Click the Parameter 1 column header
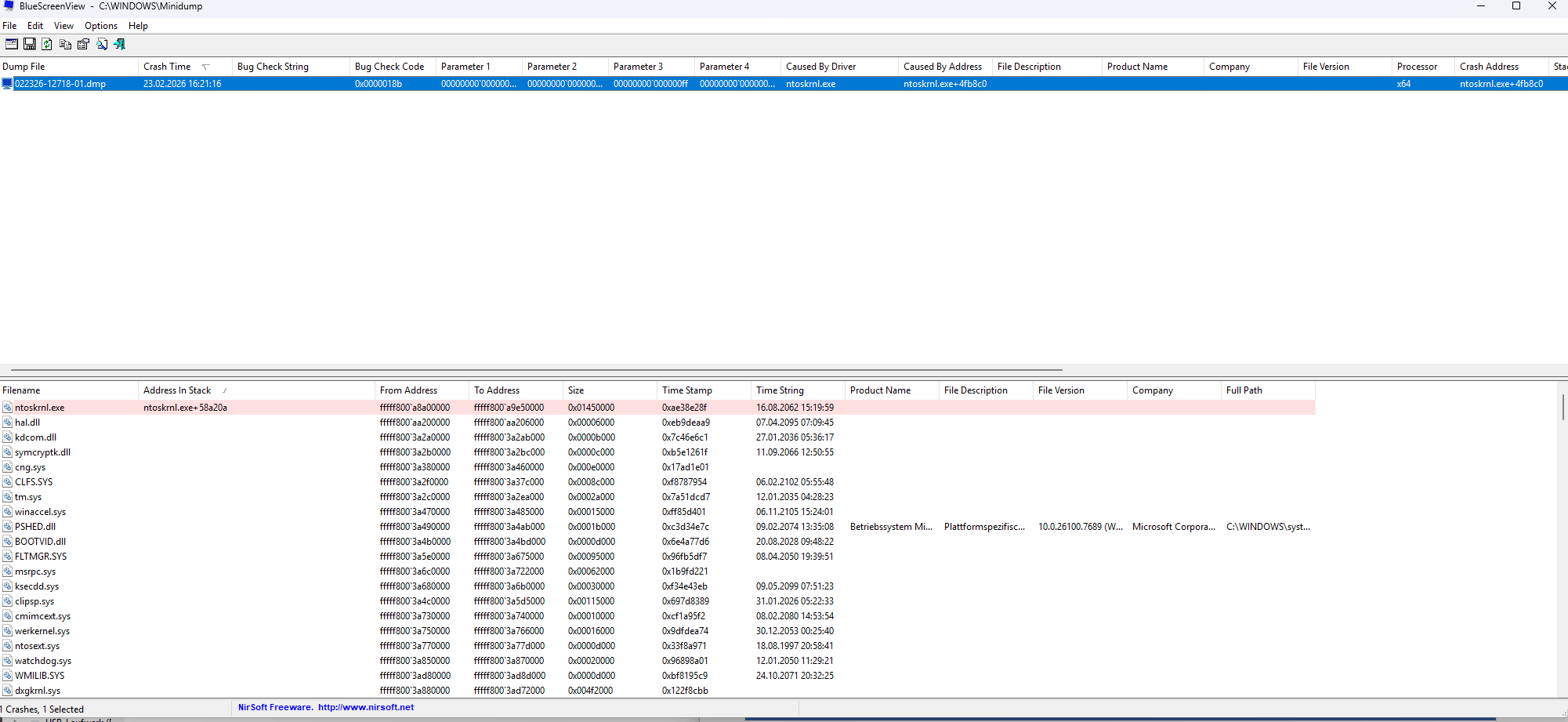Image resolution: width=1568 pixels, height=722 pixels. 479,67
